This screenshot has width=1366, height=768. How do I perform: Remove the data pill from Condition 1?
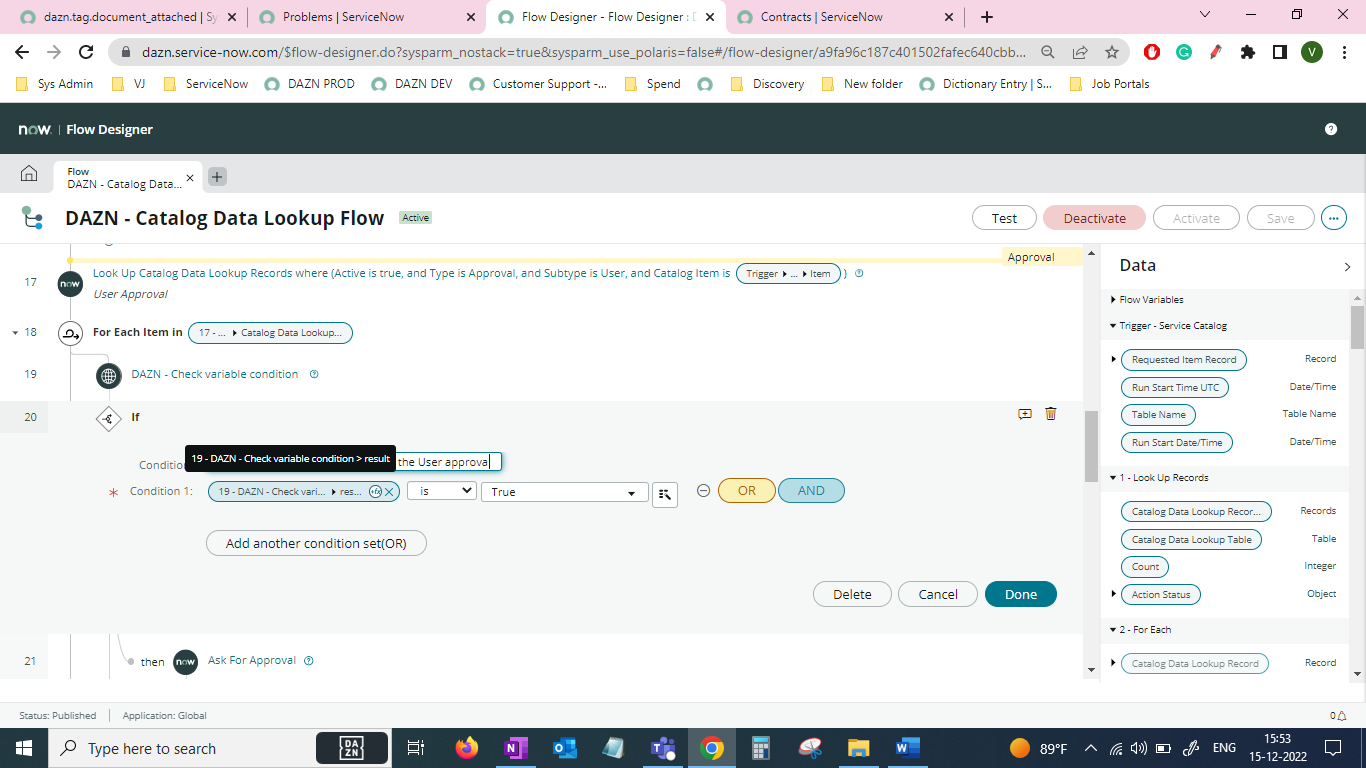pos(390,491)
